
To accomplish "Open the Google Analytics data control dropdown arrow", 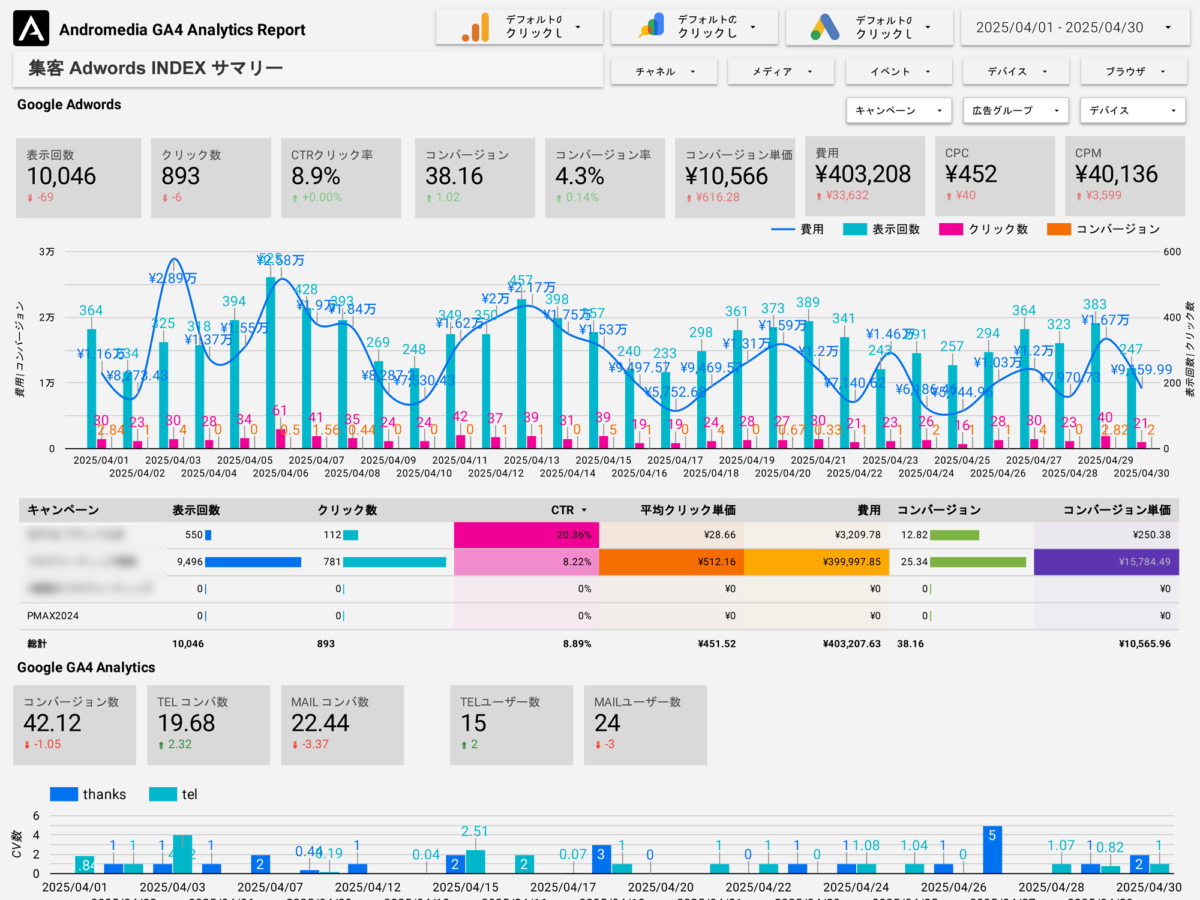I will pos(578,28).
